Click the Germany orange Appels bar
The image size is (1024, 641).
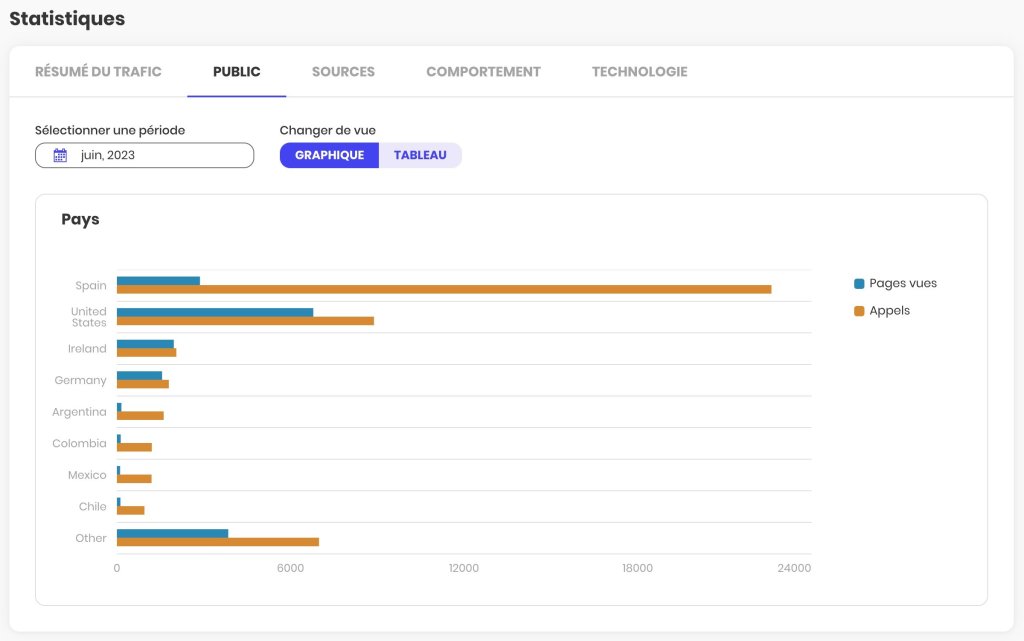tap(143, 384)
